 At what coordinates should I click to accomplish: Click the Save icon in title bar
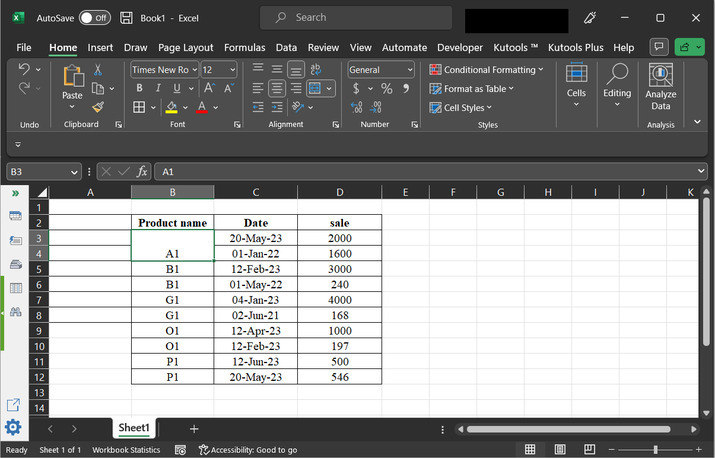point(126,18)
